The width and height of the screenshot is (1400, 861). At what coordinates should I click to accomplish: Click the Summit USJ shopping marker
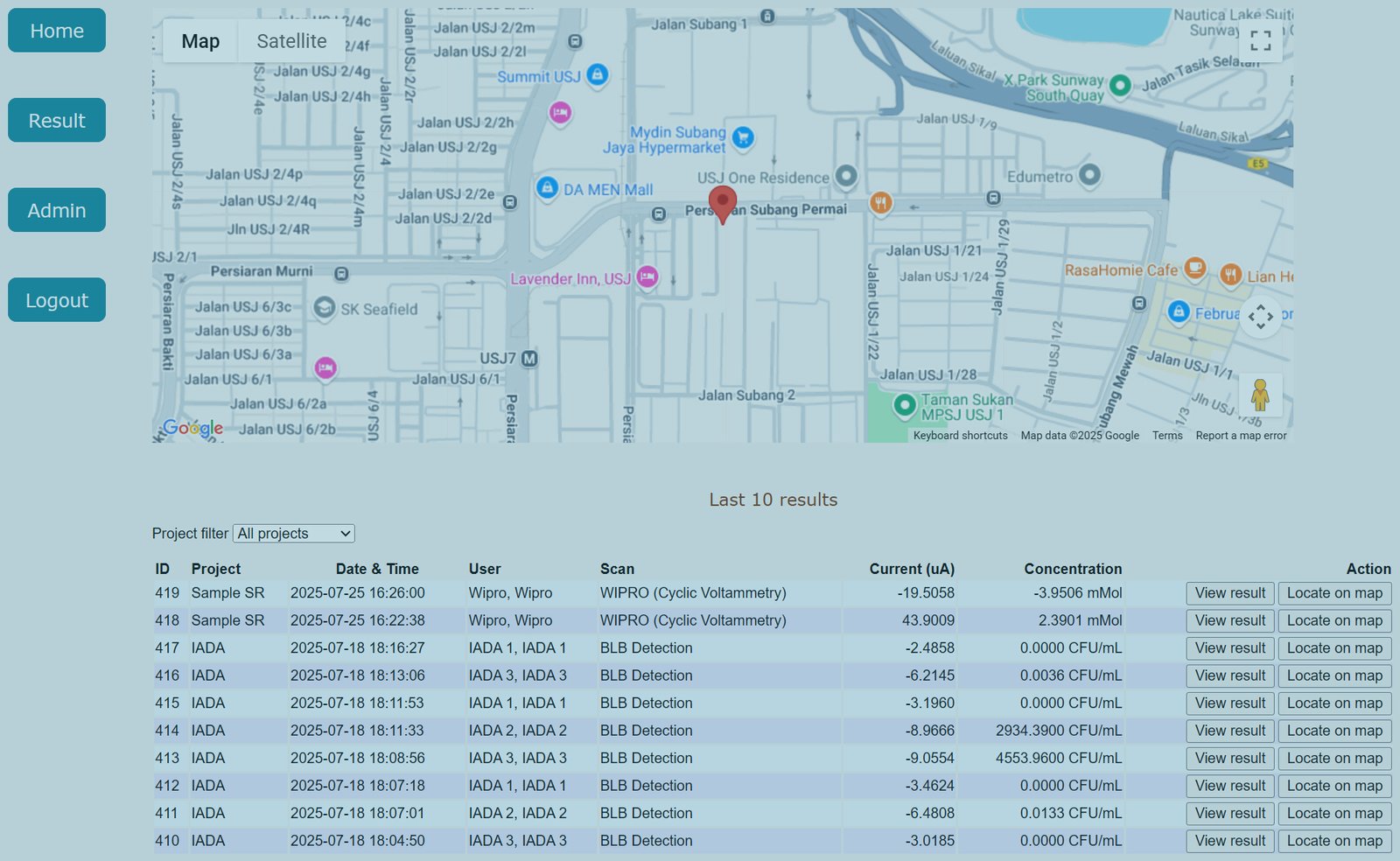[598, 75]
